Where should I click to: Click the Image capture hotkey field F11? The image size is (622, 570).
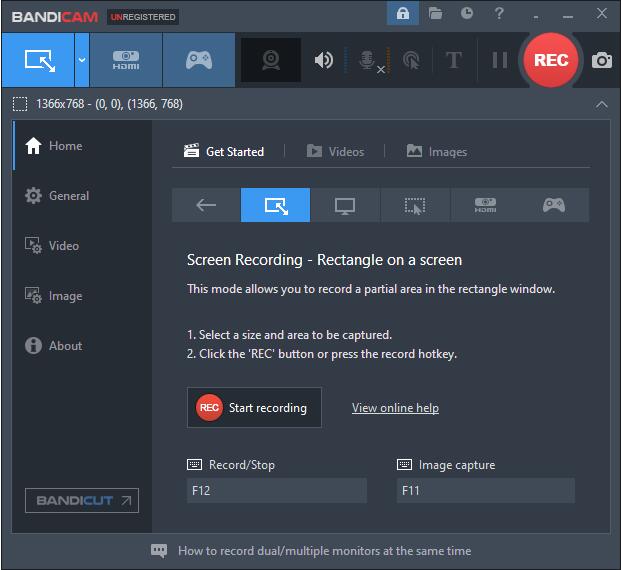click(486, 491)
